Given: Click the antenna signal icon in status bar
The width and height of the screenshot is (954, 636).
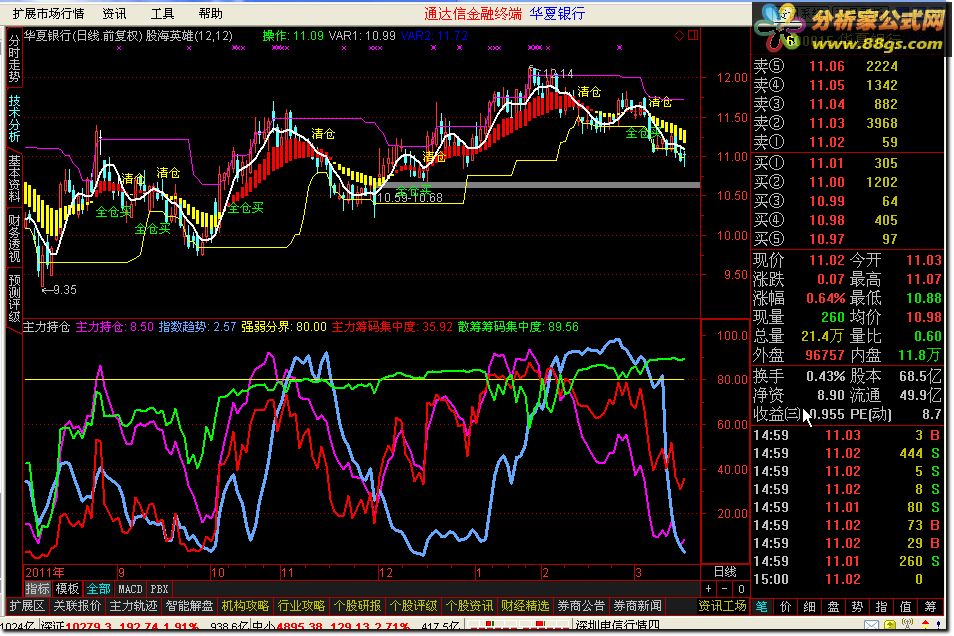Looking at the screenshot, I should [908, 625].
